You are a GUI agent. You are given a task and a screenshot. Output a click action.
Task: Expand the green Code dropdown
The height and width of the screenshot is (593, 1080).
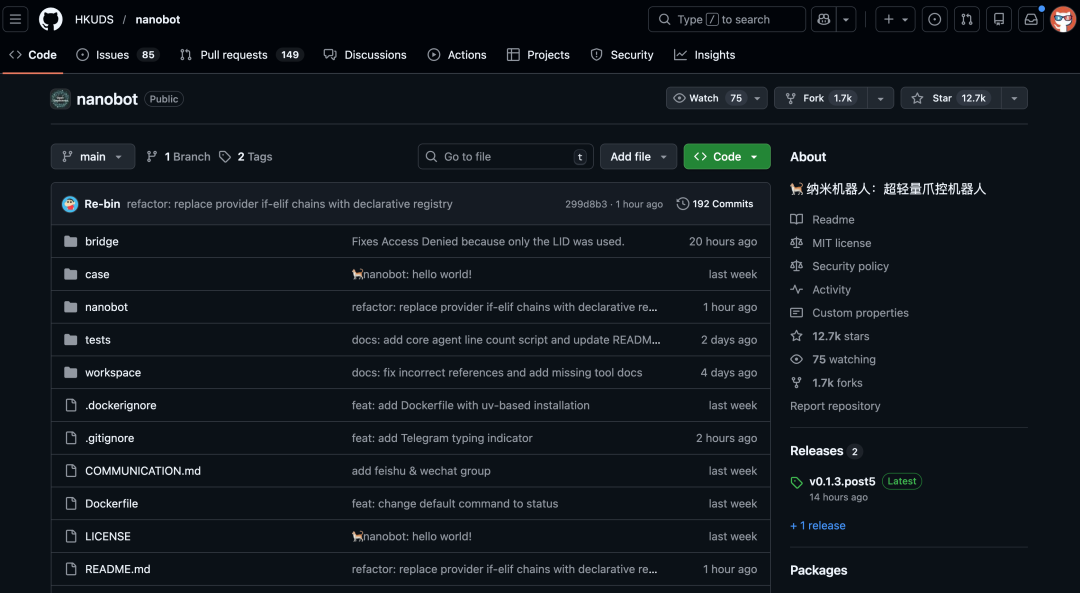(727, 157)
